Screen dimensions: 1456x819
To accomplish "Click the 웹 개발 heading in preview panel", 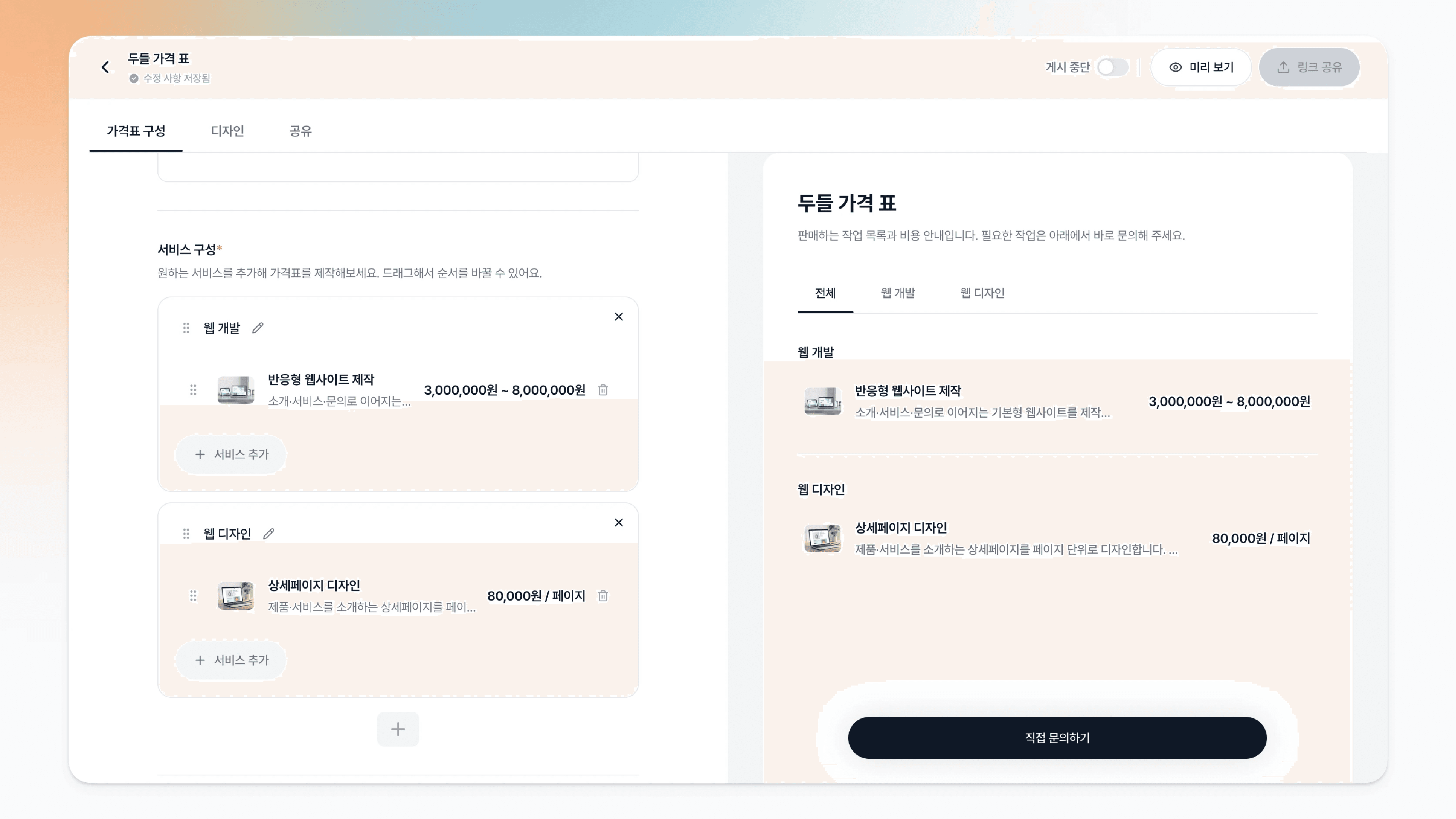I will tap(816, 352).
